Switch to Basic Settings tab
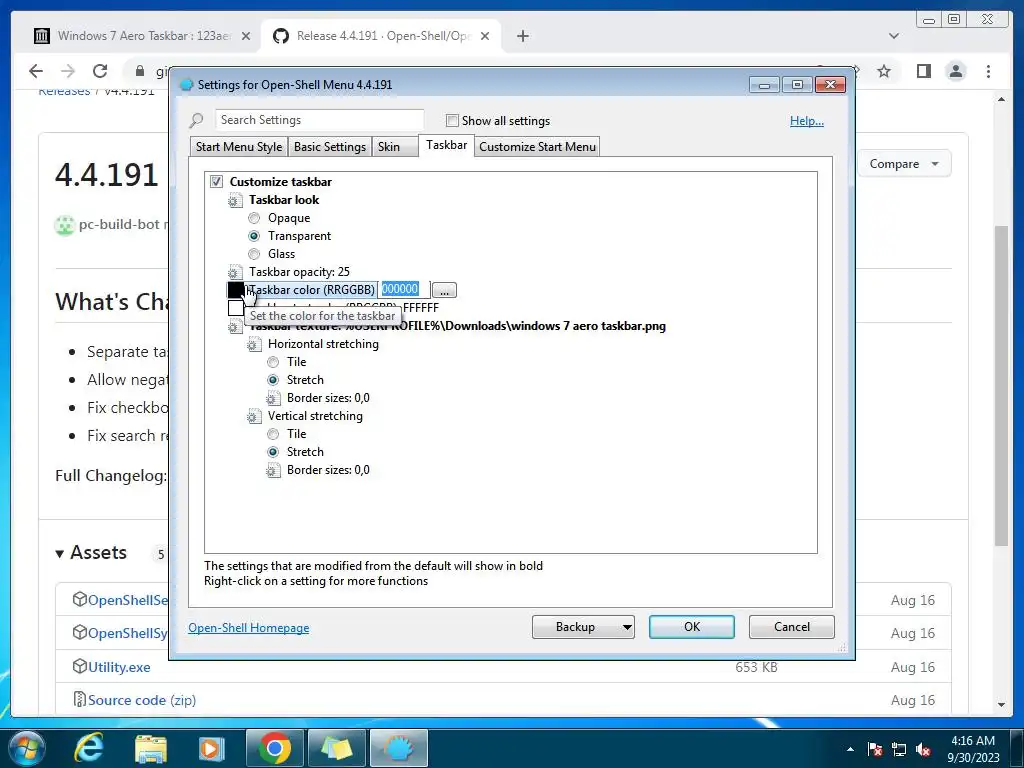 click(330, 147)
